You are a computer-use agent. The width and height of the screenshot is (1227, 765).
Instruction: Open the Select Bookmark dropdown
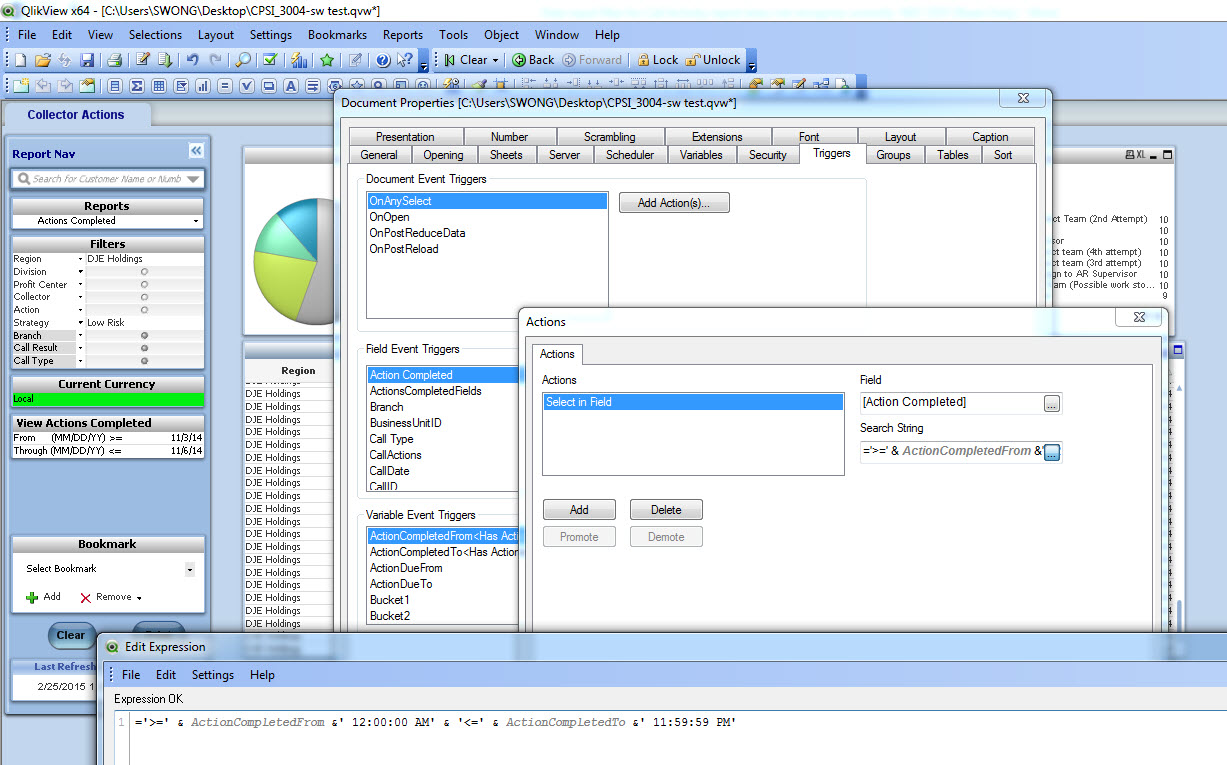(190, 569)
